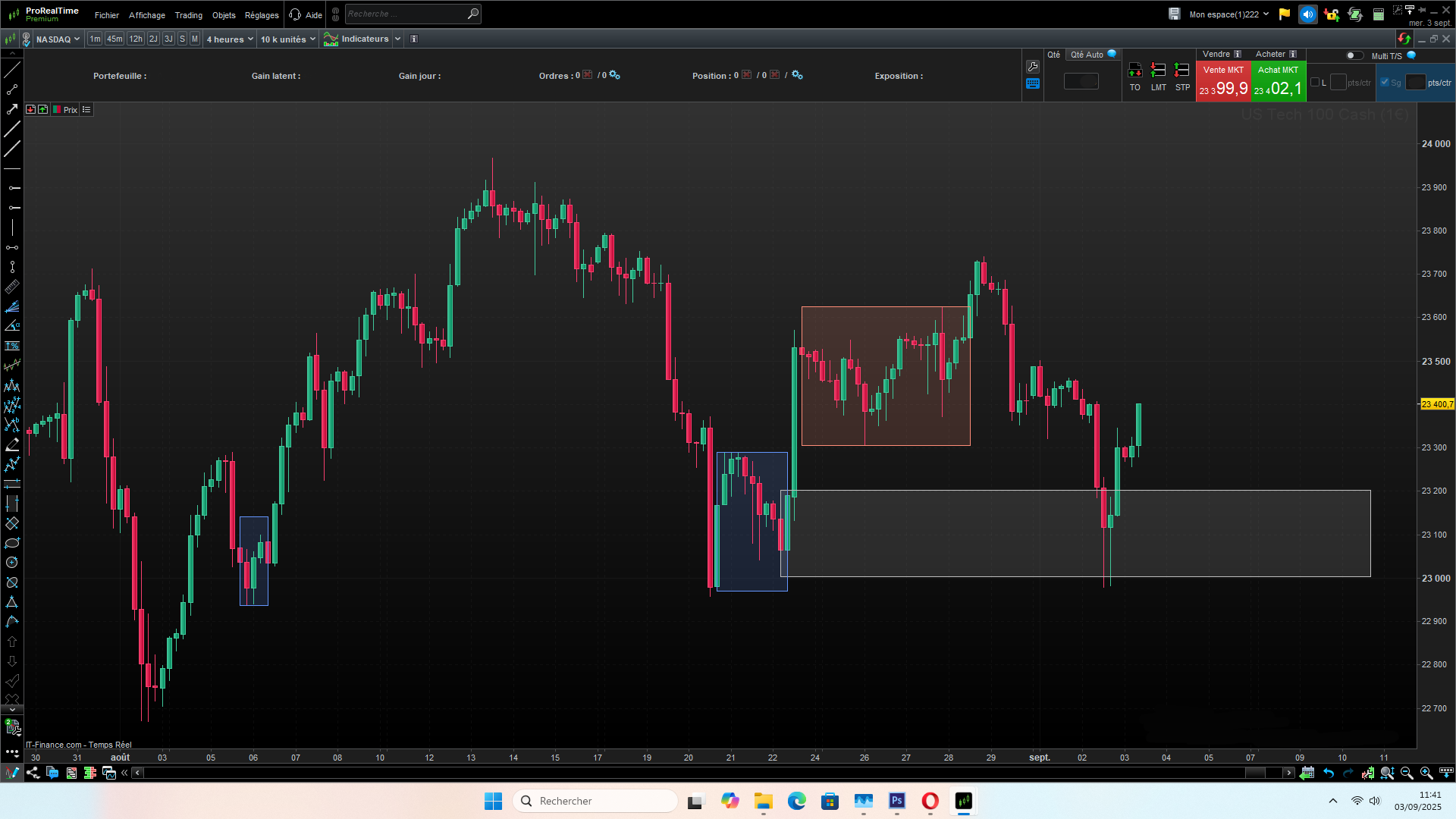This screenshot has height=819, width=1456.
Task: Enable the L limit checkbox
Action: click(x=1315, y=82)
